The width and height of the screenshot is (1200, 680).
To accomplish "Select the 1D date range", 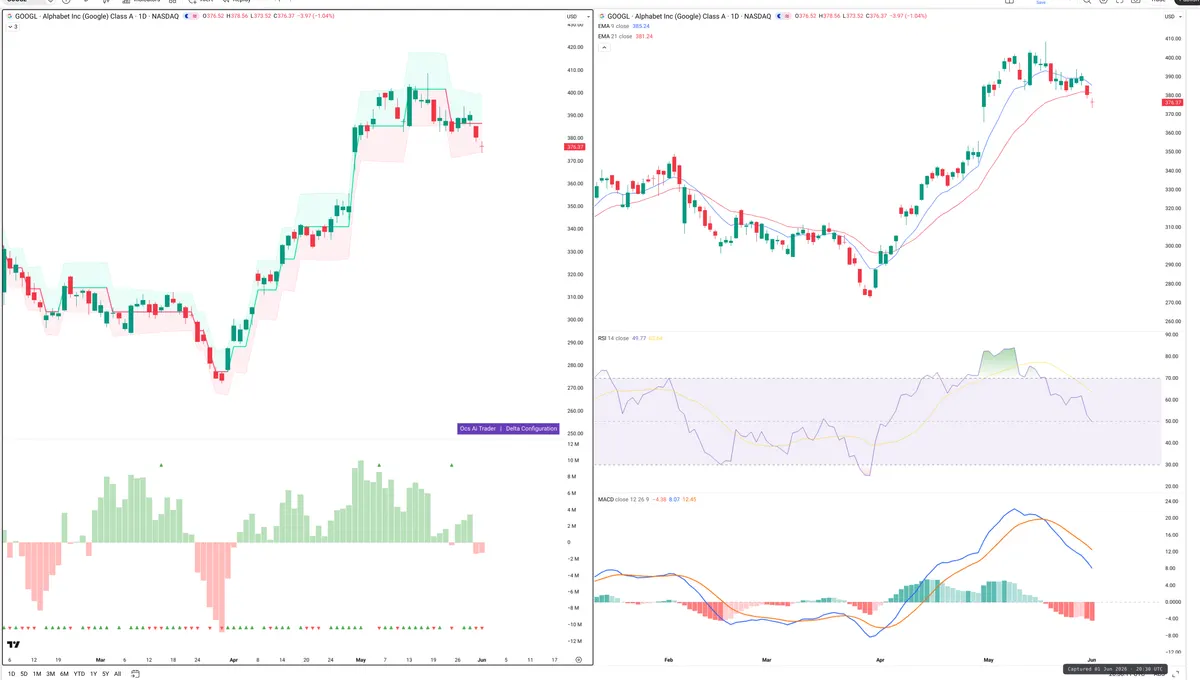I will [x=11, y=674].
